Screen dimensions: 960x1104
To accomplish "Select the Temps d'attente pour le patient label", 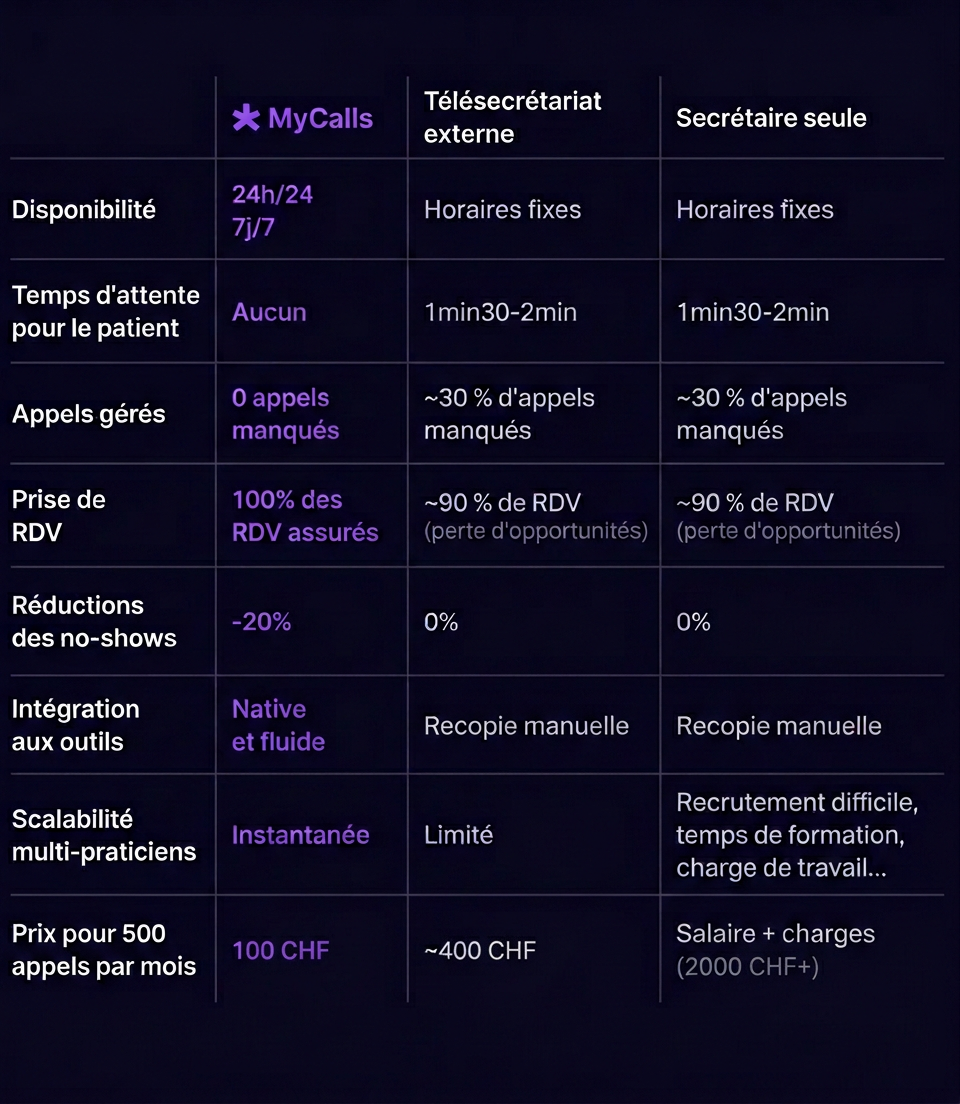I will click(105, 312).
